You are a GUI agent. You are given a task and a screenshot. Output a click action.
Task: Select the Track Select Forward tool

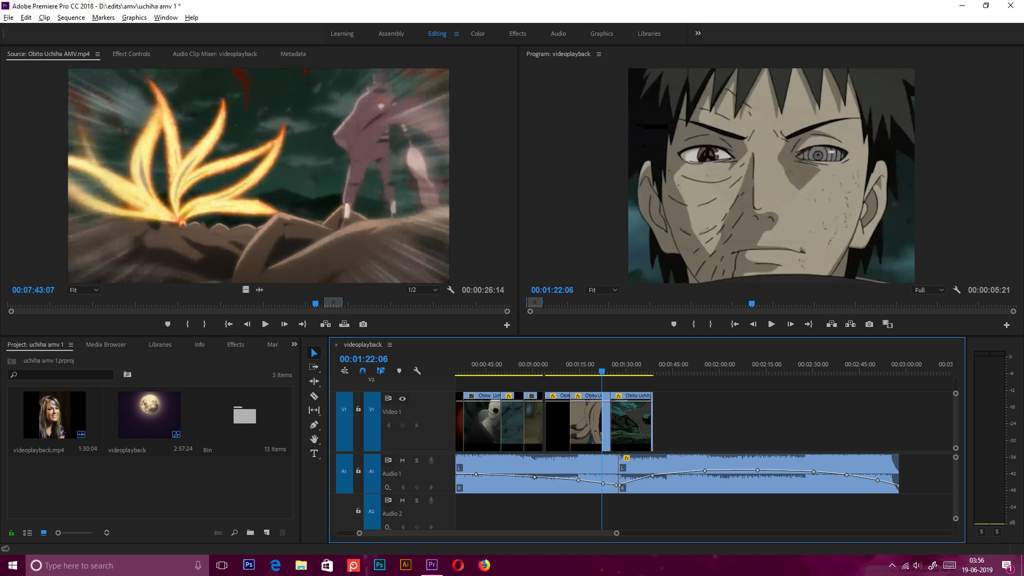(314, 367)
